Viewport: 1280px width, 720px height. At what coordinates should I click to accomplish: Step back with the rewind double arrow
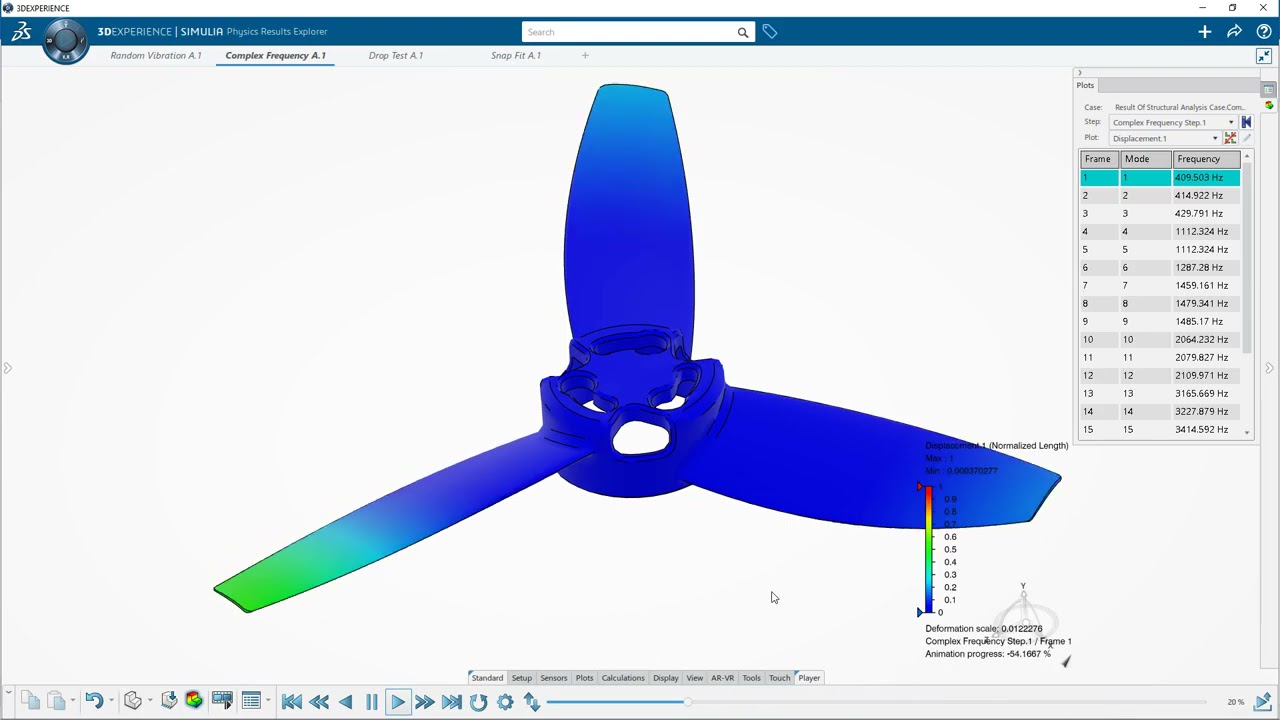tap(319, 702)
